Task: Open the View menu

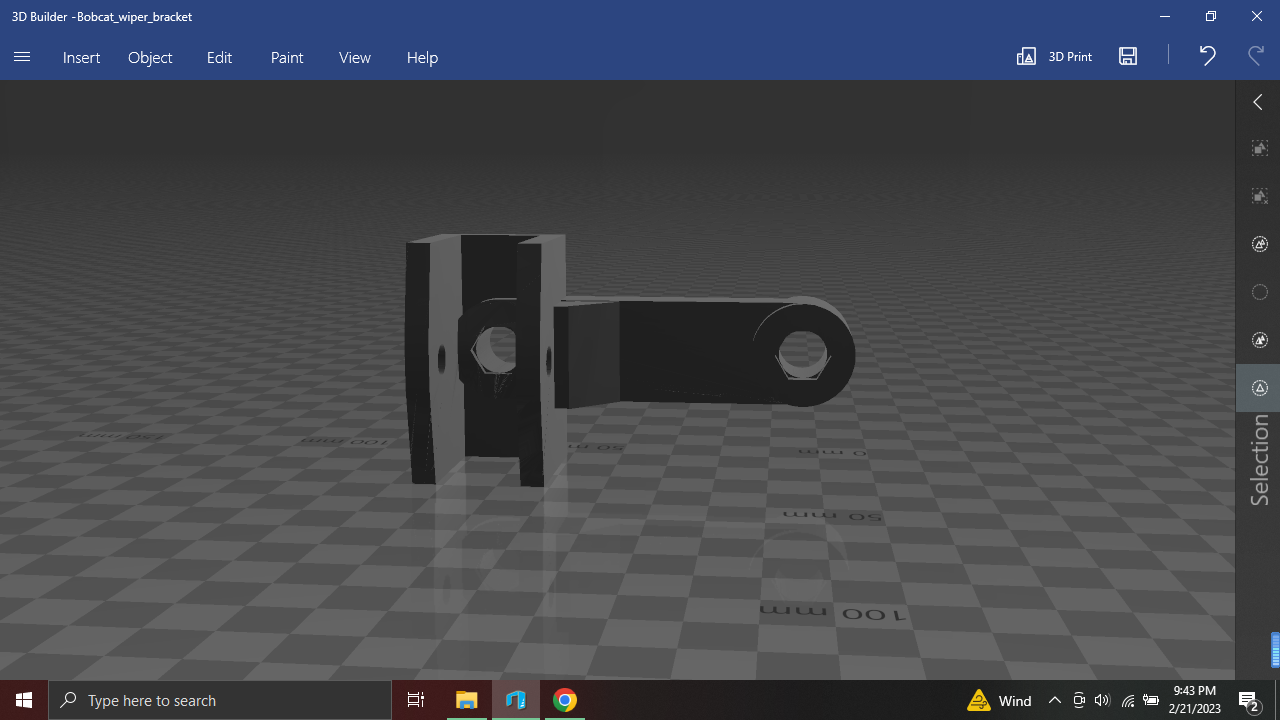Action: pos(354,57)
